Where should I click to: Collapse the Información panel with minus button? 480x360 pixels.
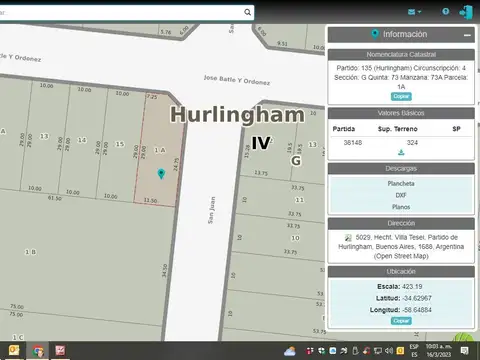[467, 35]
